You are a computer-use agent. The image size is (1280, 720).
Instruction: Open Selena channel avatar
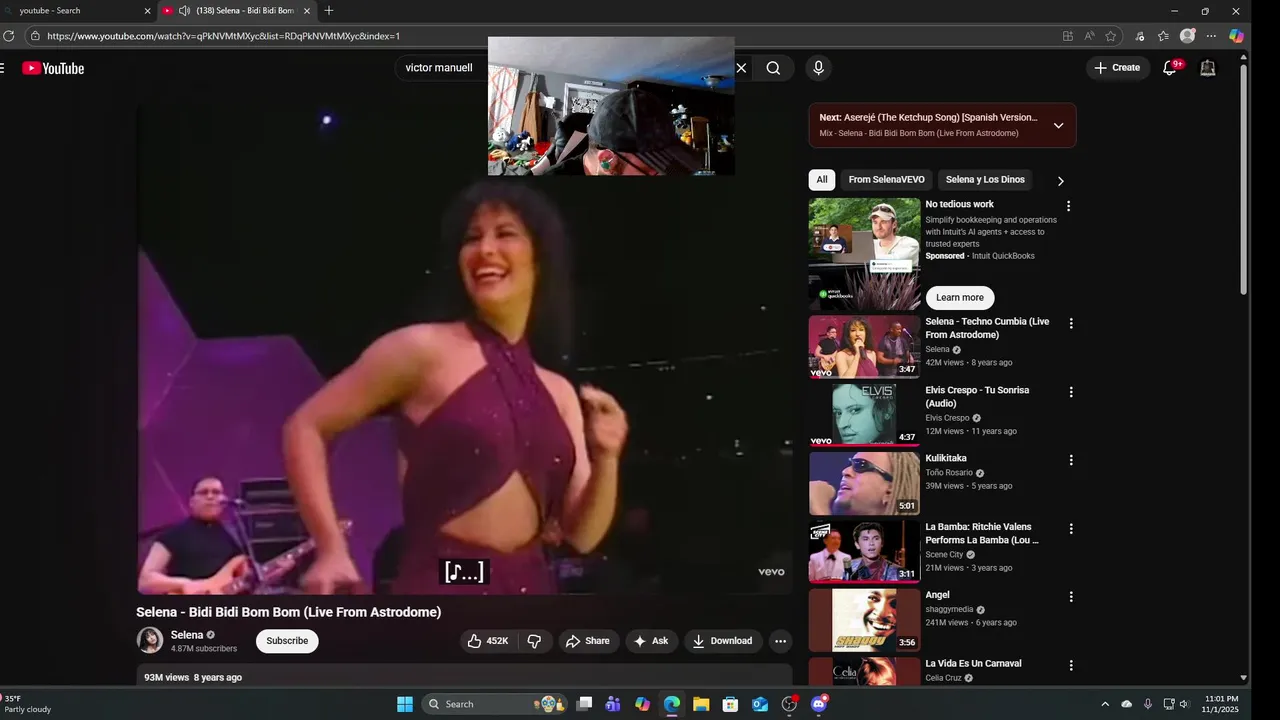coord(150,640)
